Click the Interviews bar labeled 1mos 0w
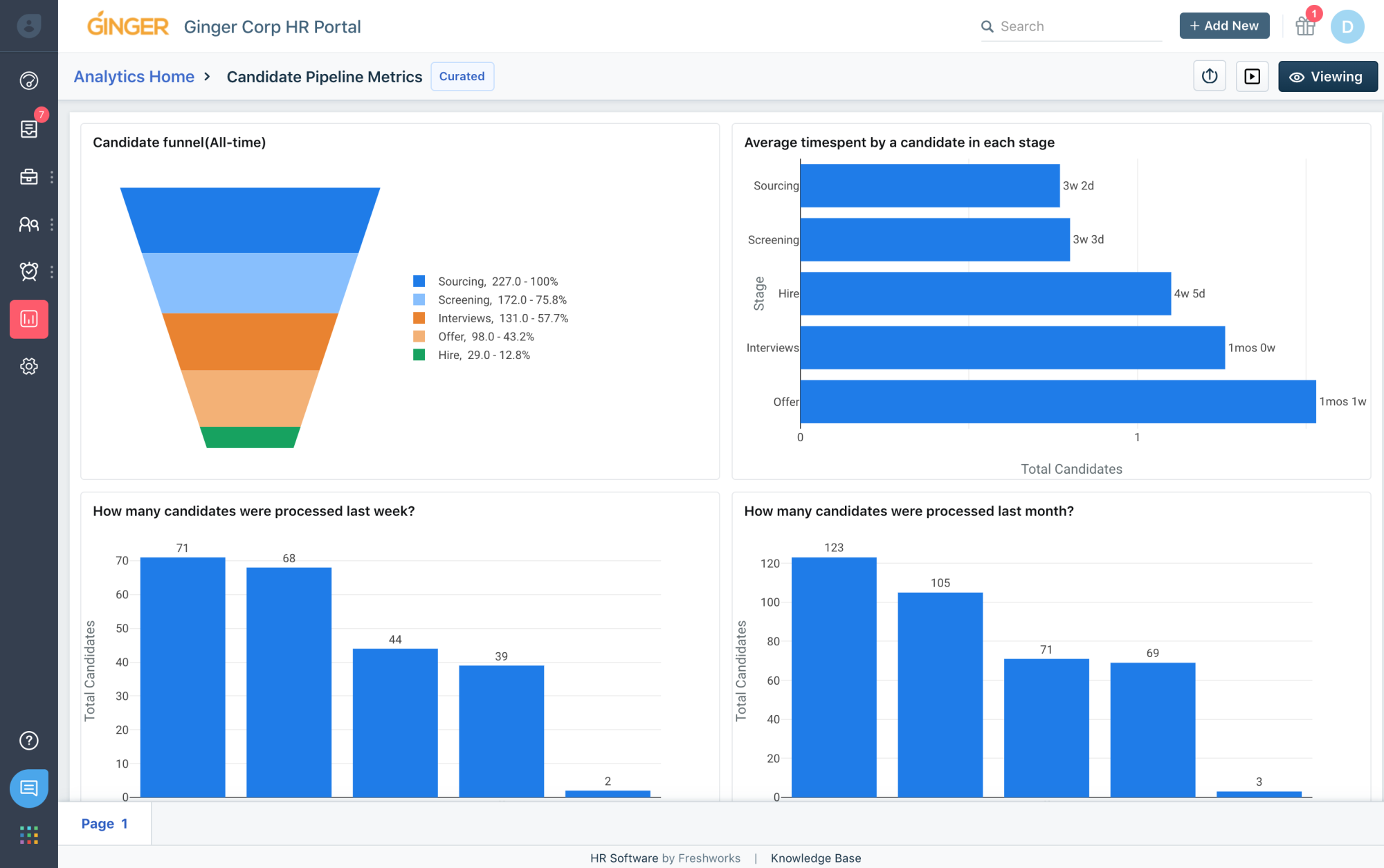This screenshot has width=1384, height=868. click(x=1012, y=347)
